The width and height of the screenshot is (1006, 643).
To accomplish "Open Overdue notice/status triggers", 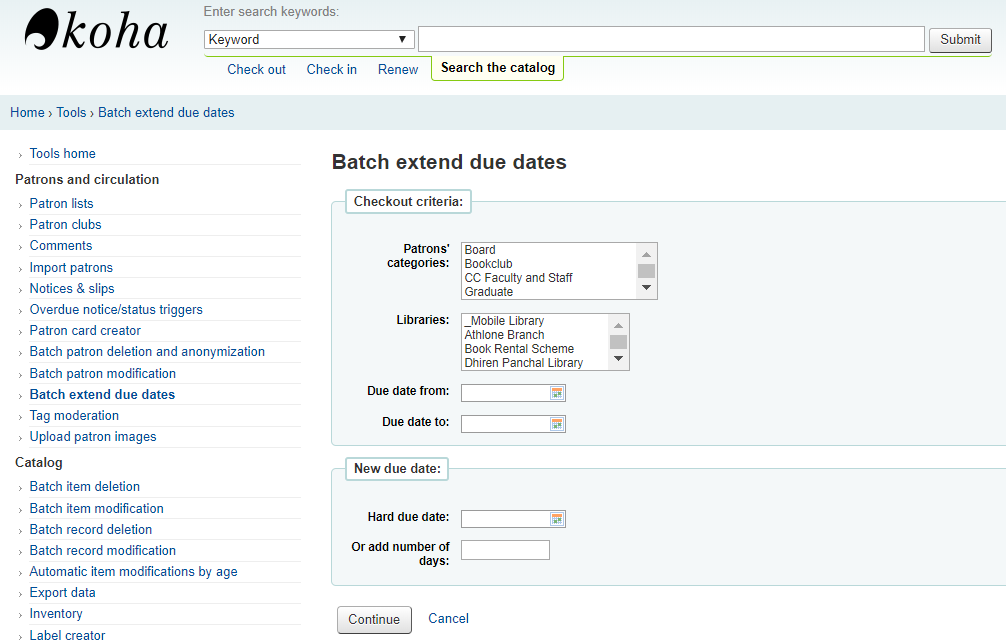I will (x=116, y=310).
